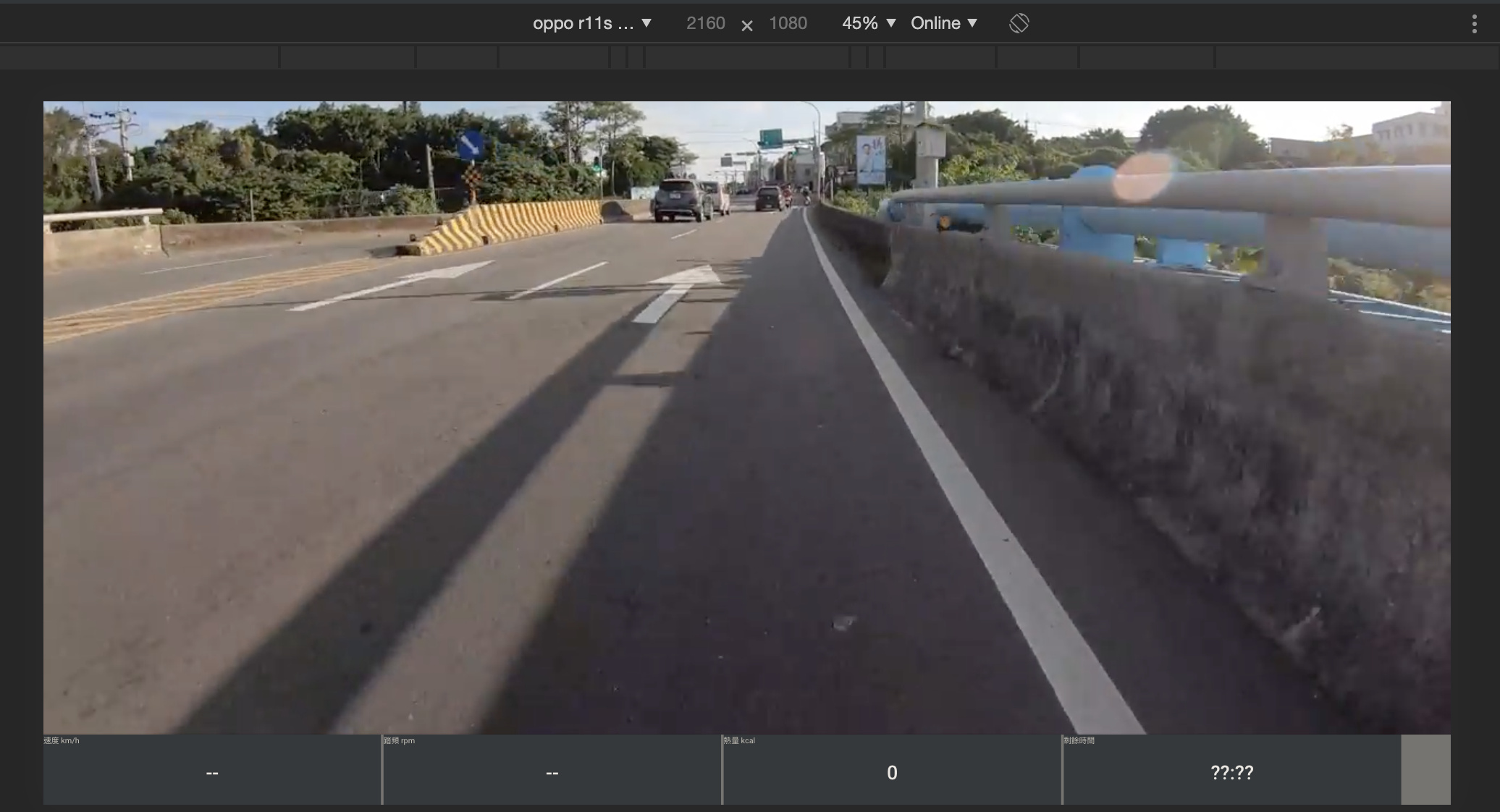Viewport: 1500px width, 812px height.
Task: Click the dimension swap 'x' separator icon
Action: pos(746,24)
